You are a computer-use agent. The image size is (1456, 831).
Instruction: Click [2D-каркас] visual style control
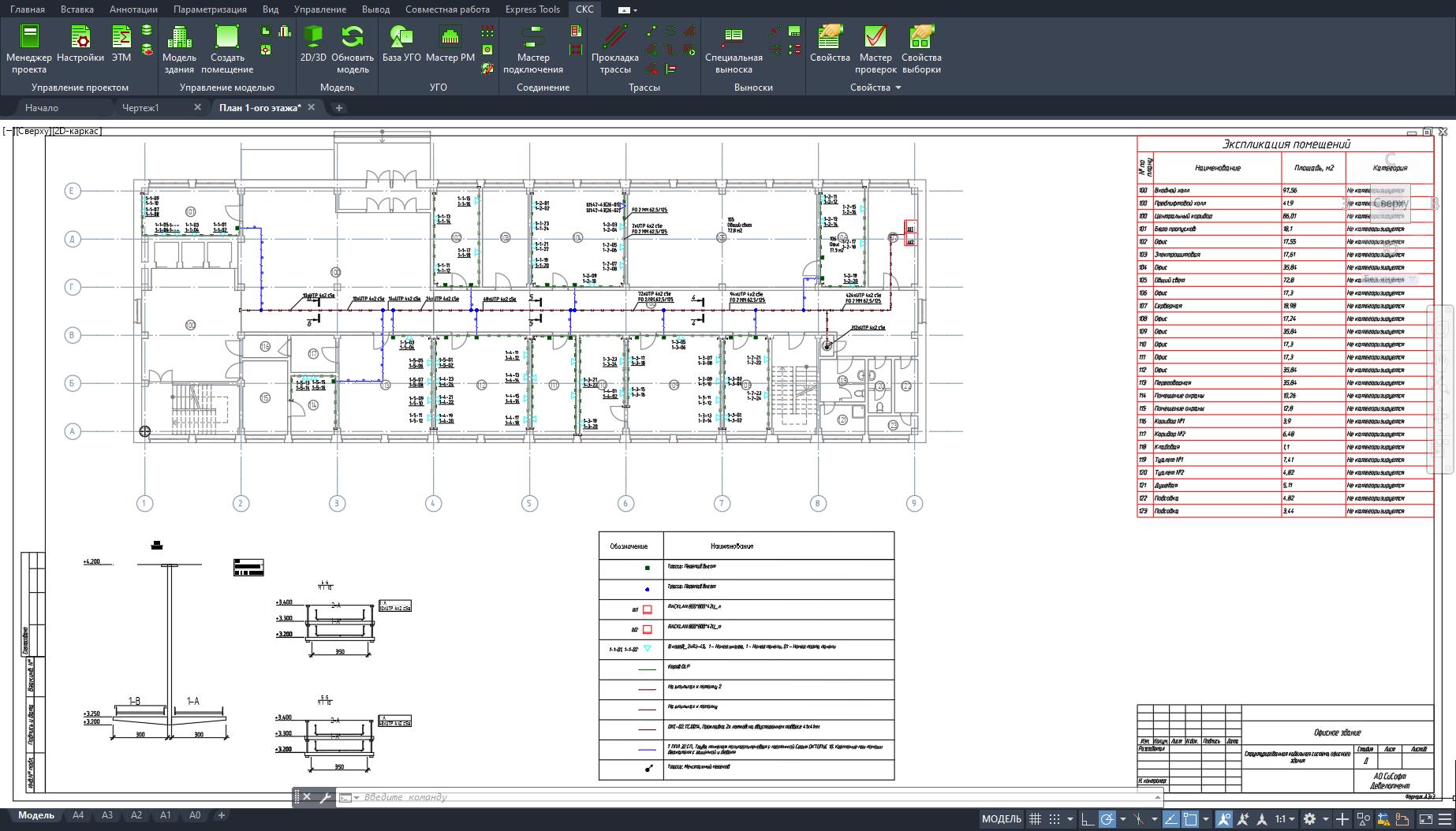[77, 131]
